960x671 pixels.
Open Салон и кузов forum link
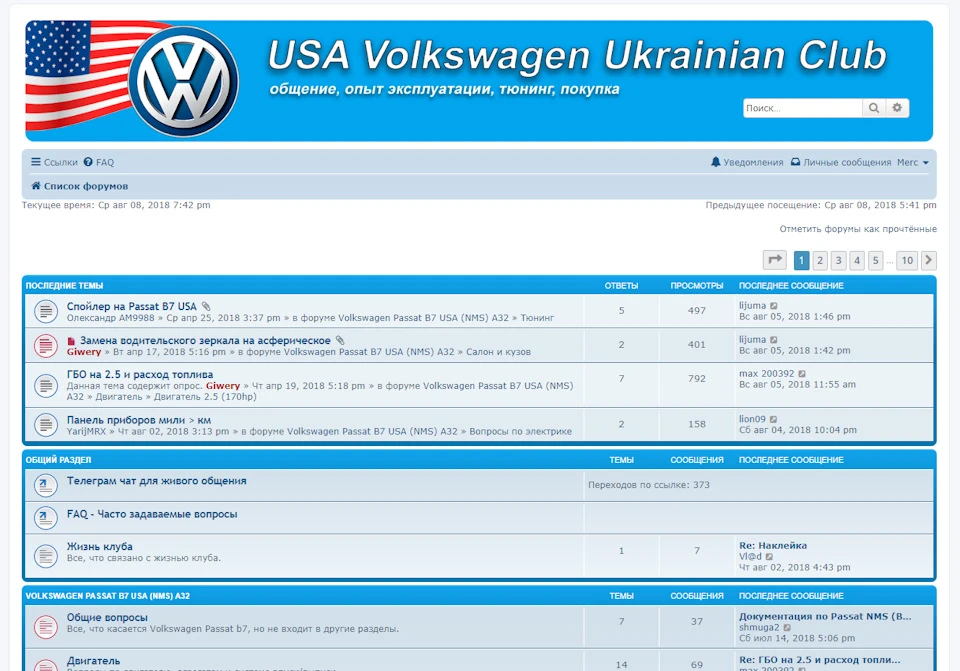[498, 352]
